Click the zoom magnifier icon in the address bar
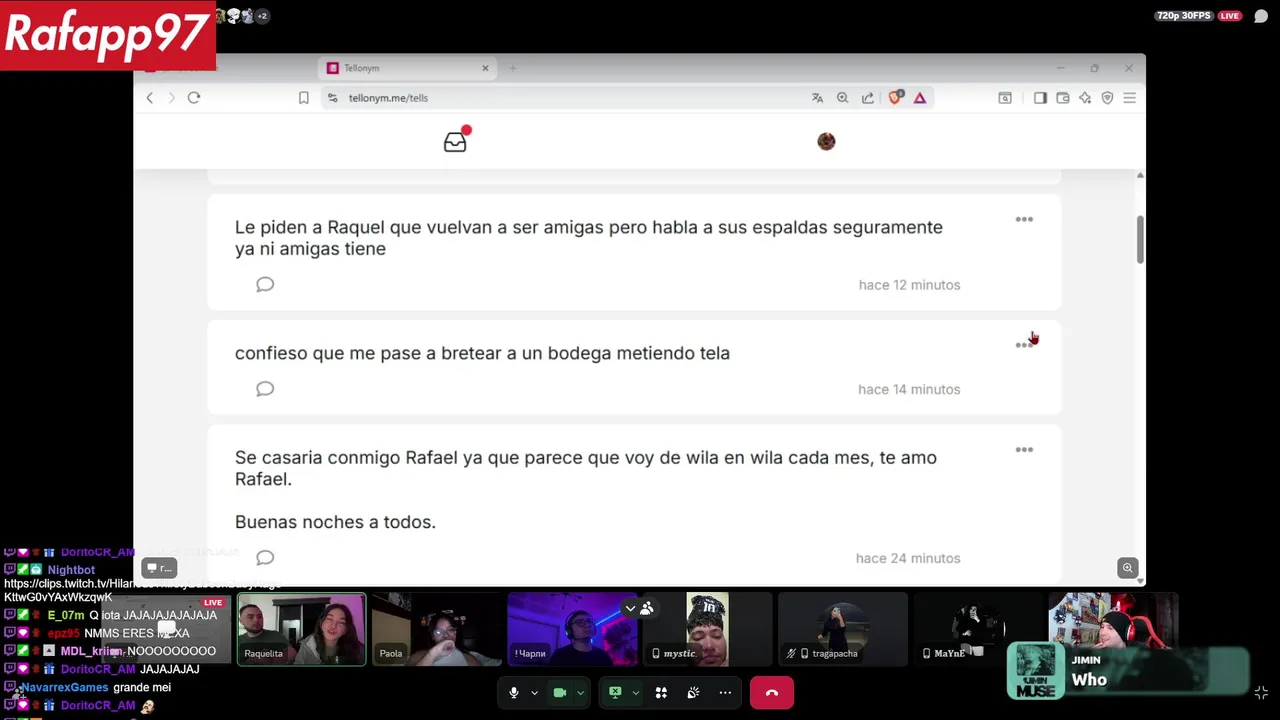The height and width of the screenshot is (720, 1280). click(842, 98)
